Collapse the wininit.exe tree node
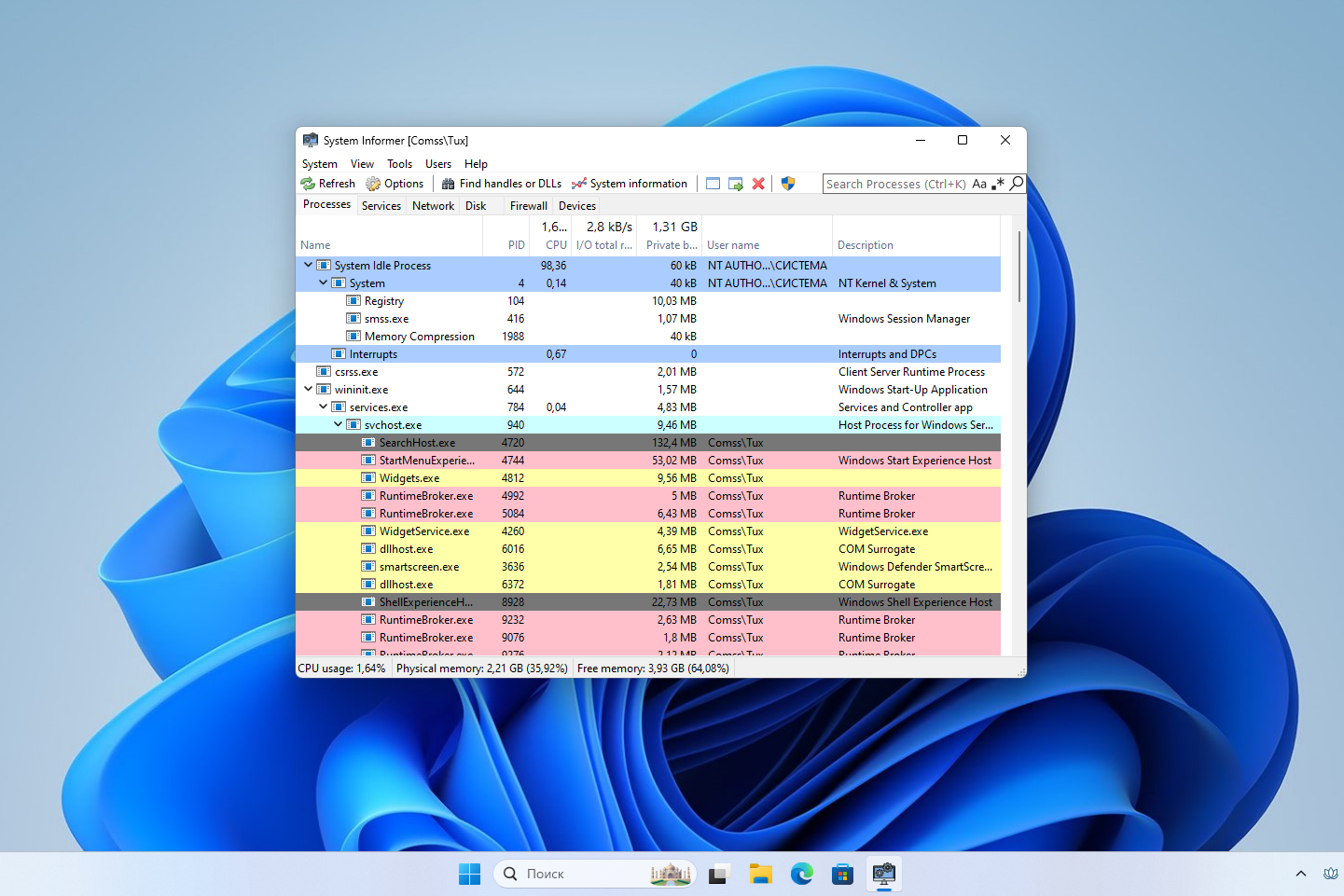This screenshot has height=896, width=1344. point(309,389)
